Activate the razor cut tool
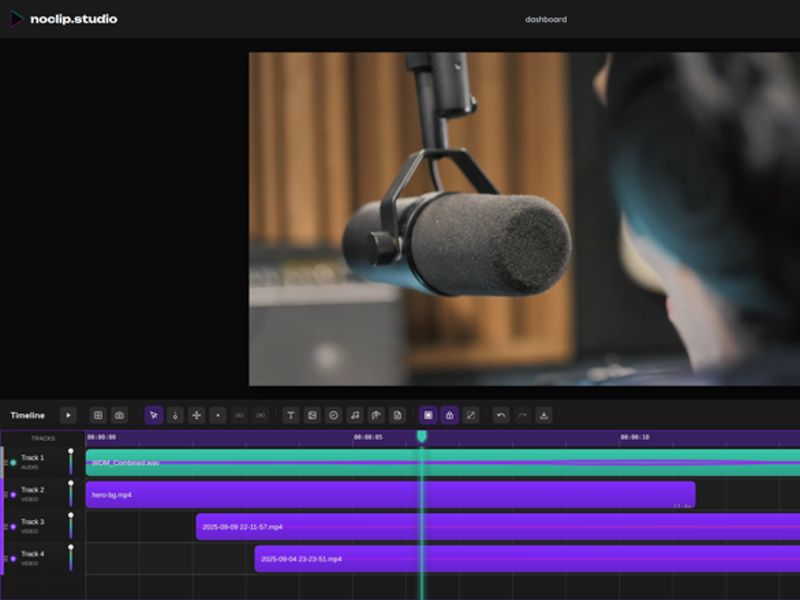 point(173,414)
